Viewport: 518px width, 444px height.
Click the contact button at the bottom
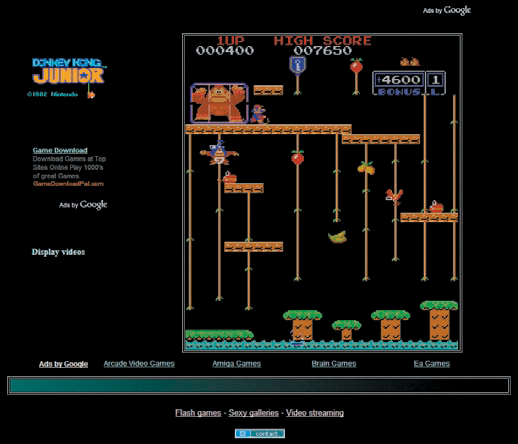click(260, 434)
